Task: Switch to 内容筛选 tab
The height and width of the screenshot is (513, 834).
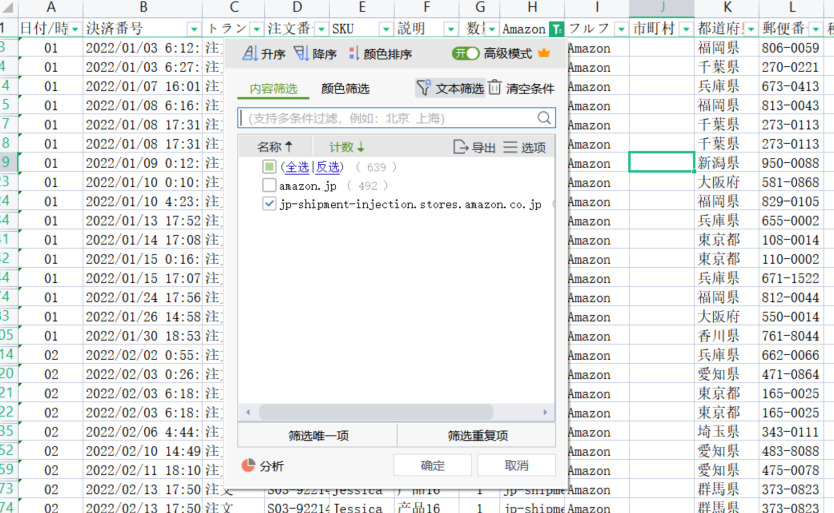Action: [273, 88]
